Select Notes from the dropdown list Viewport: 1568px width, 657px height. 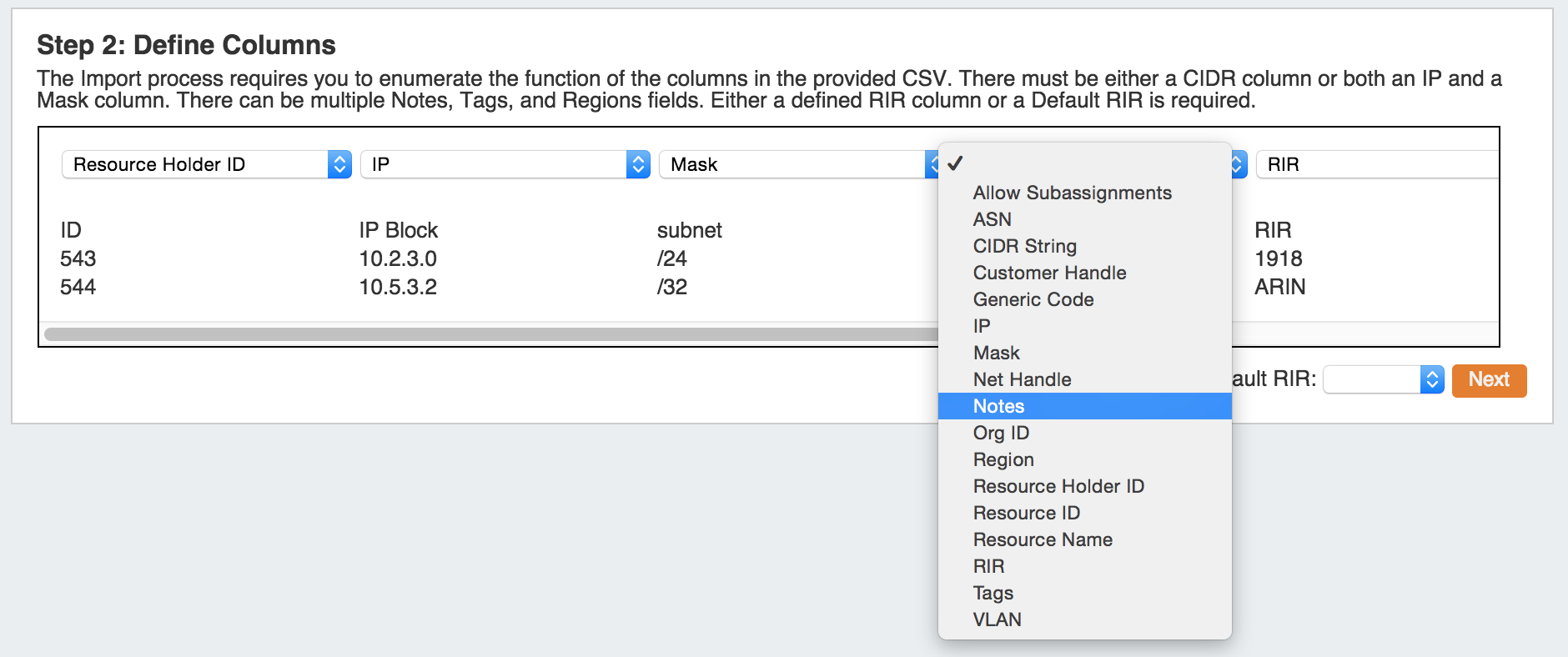(998, 406)
